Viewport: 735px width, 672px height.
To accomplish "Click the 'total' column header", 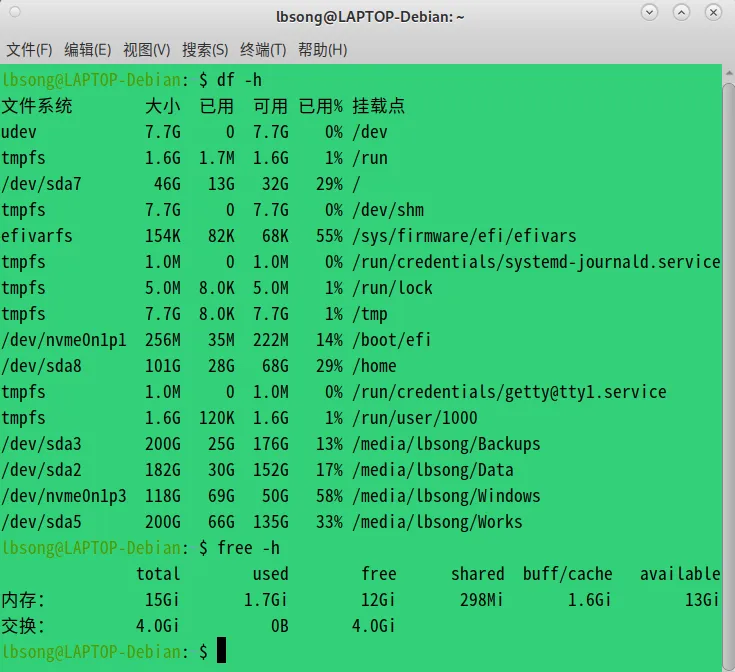I will (158, 574).
